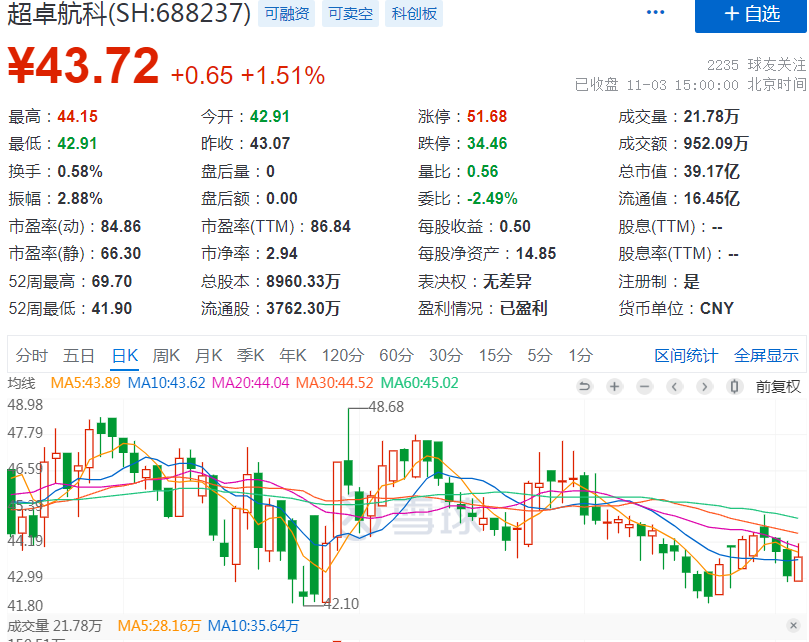This screenshot has width=809, height=642.
Task: Select the 15分 interval tab
Action: (495, 356)
